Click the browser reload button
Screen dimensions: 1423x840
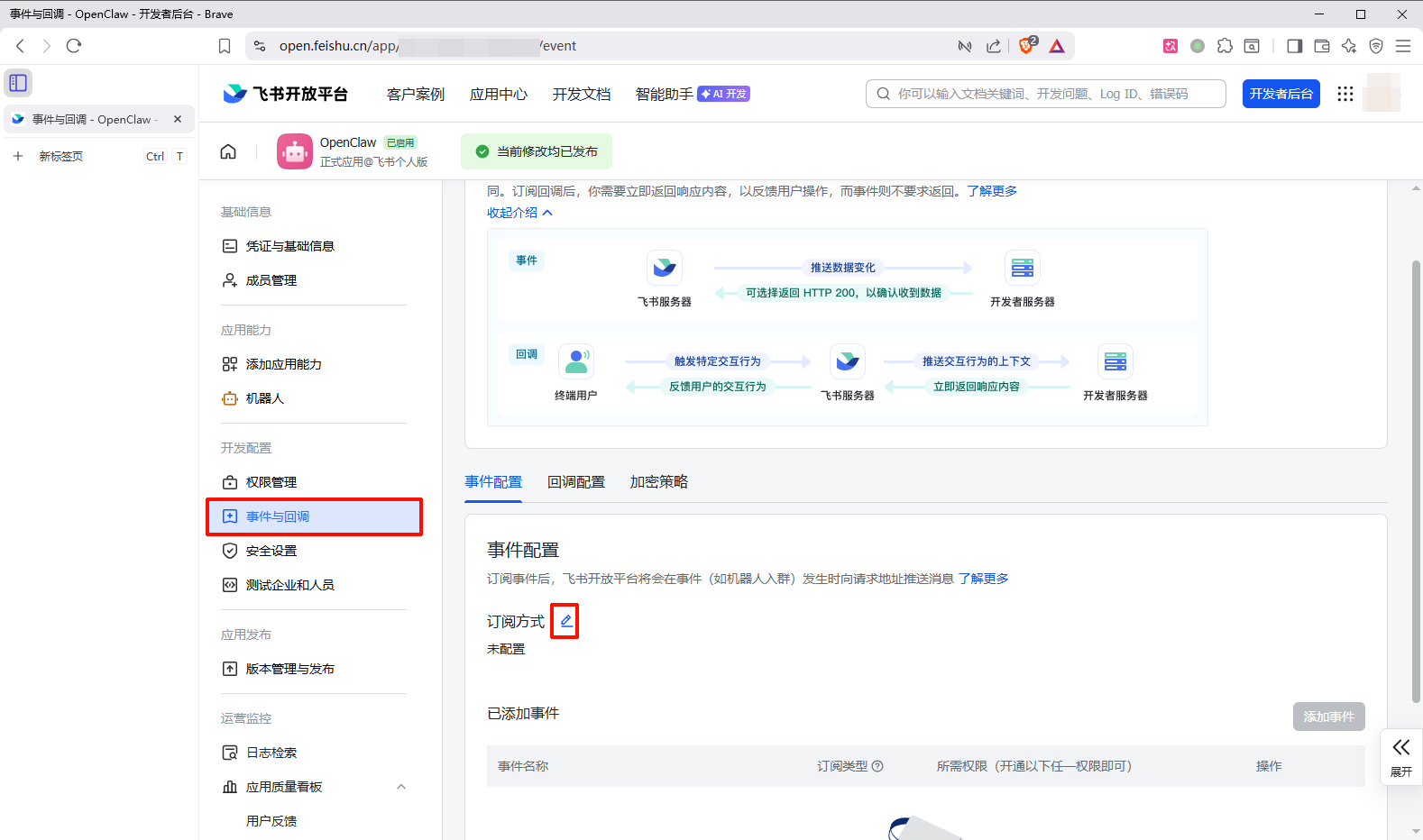pos(74,46)
